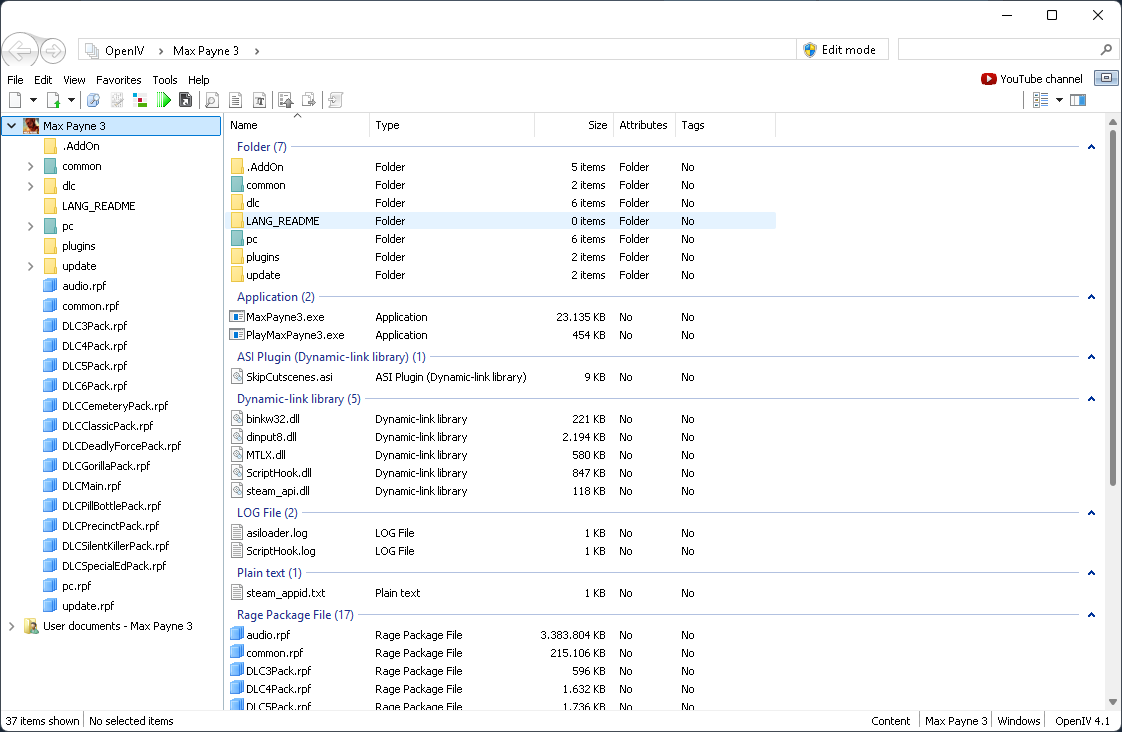Select audio.rpf archive icon in tree
1122x732 pixels.
(50, 286)
